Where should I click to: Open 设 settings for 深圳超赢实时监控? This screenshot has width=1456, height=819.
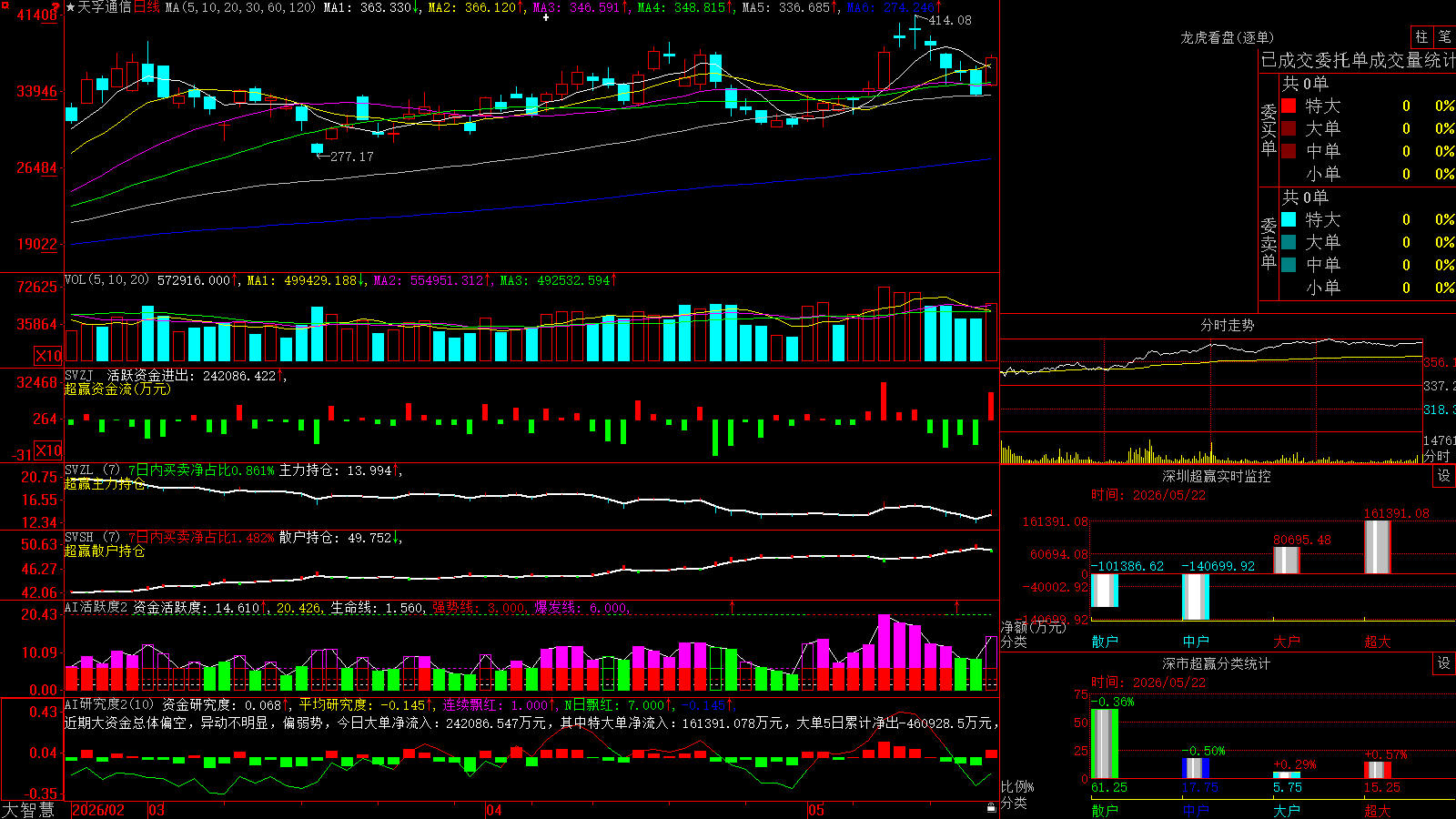(1444, 476)
